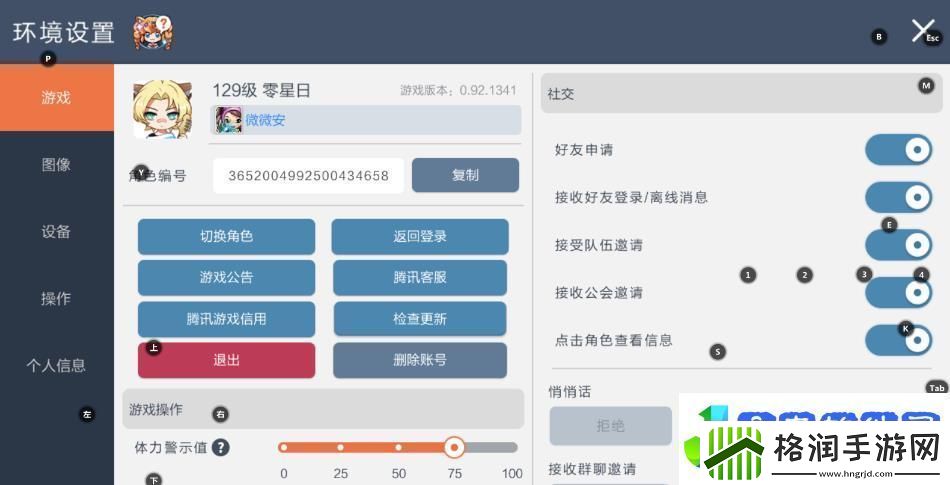Click the 社交 section header

pyautogui.click(x=742, y=93)
